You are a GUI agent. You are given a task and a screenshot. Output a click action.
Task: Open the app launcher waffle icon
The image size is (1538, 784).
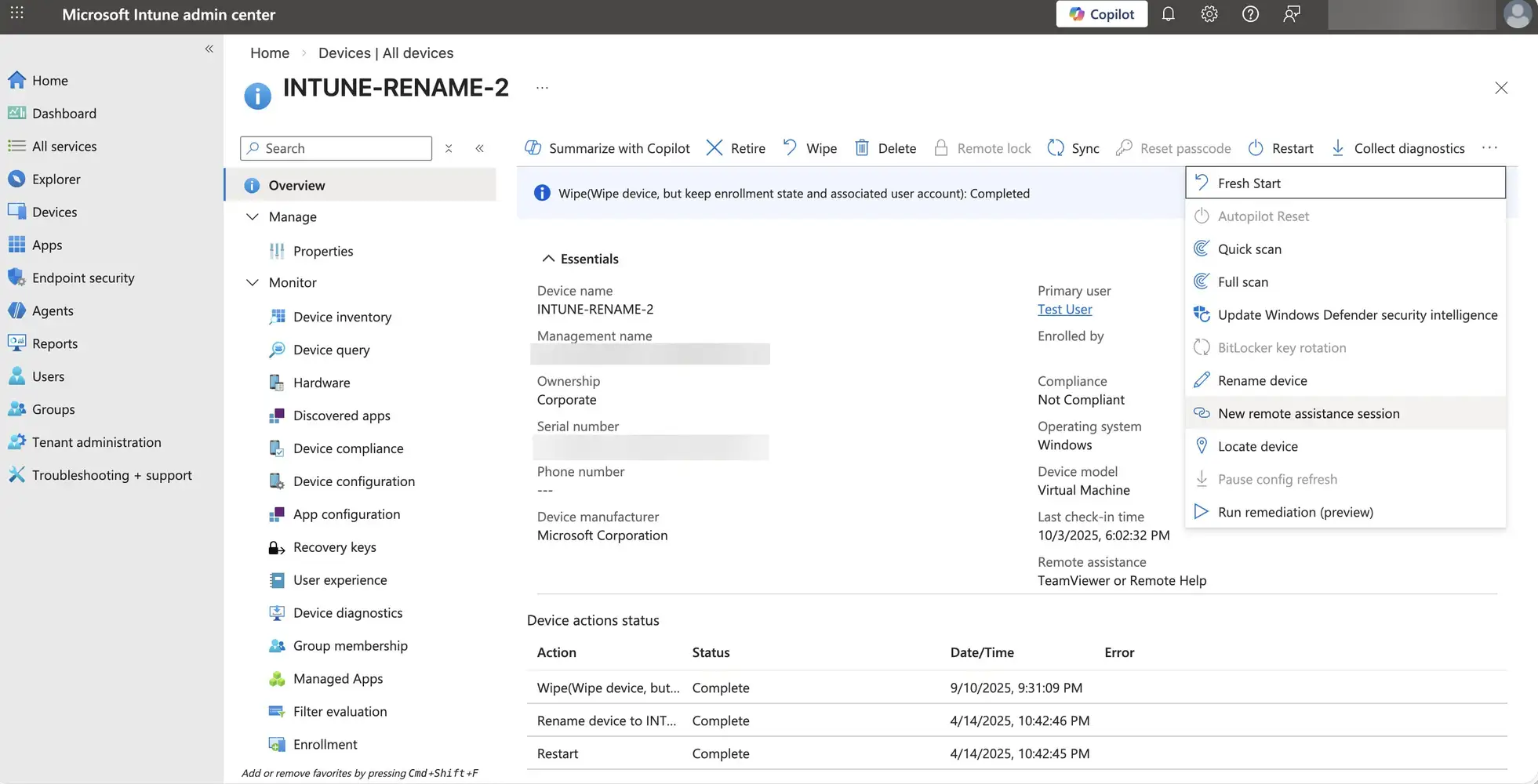tap(17, 13)
